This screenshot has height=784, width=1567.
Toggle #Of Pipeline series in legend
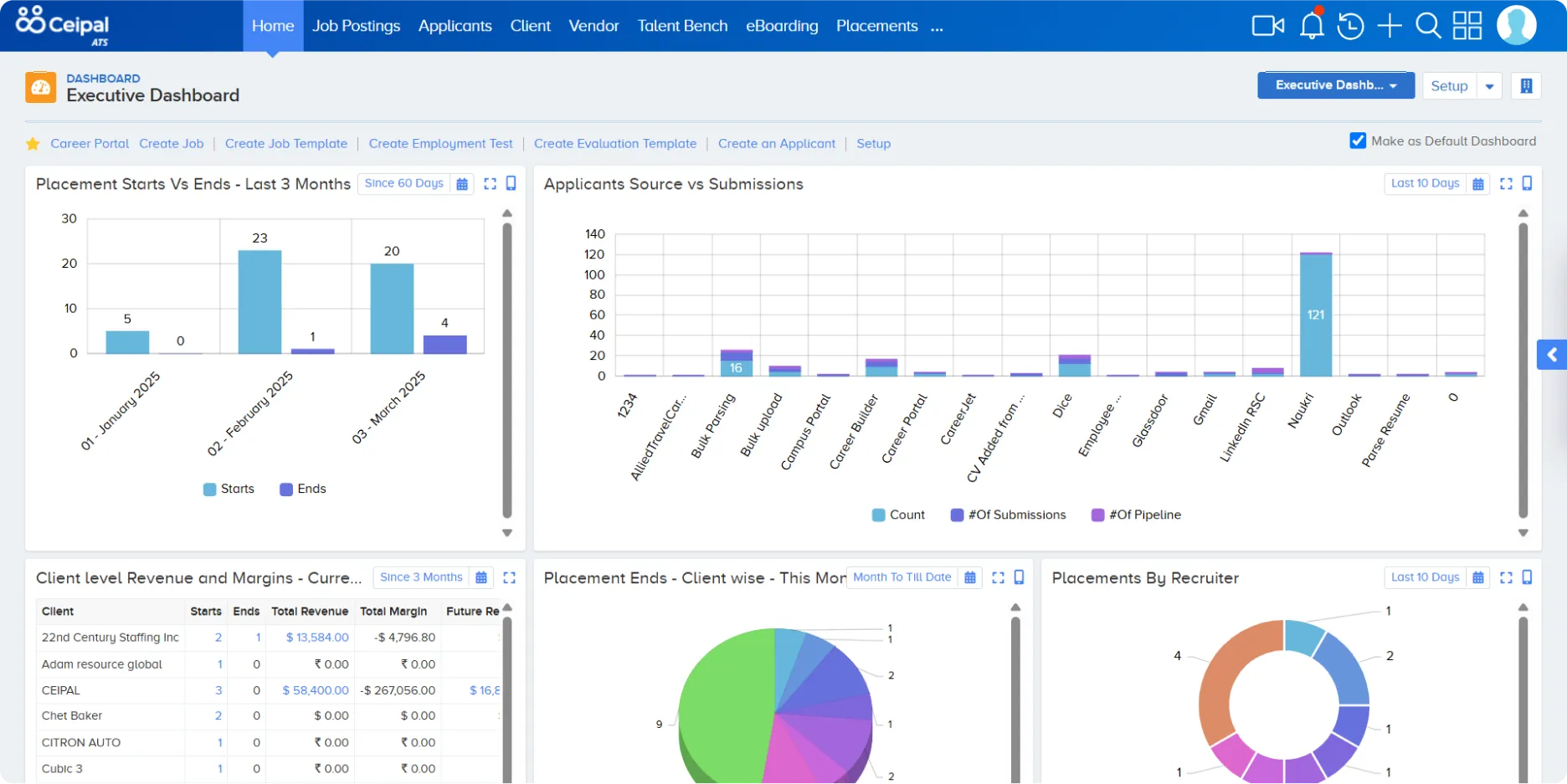[x=1136, y=515]
